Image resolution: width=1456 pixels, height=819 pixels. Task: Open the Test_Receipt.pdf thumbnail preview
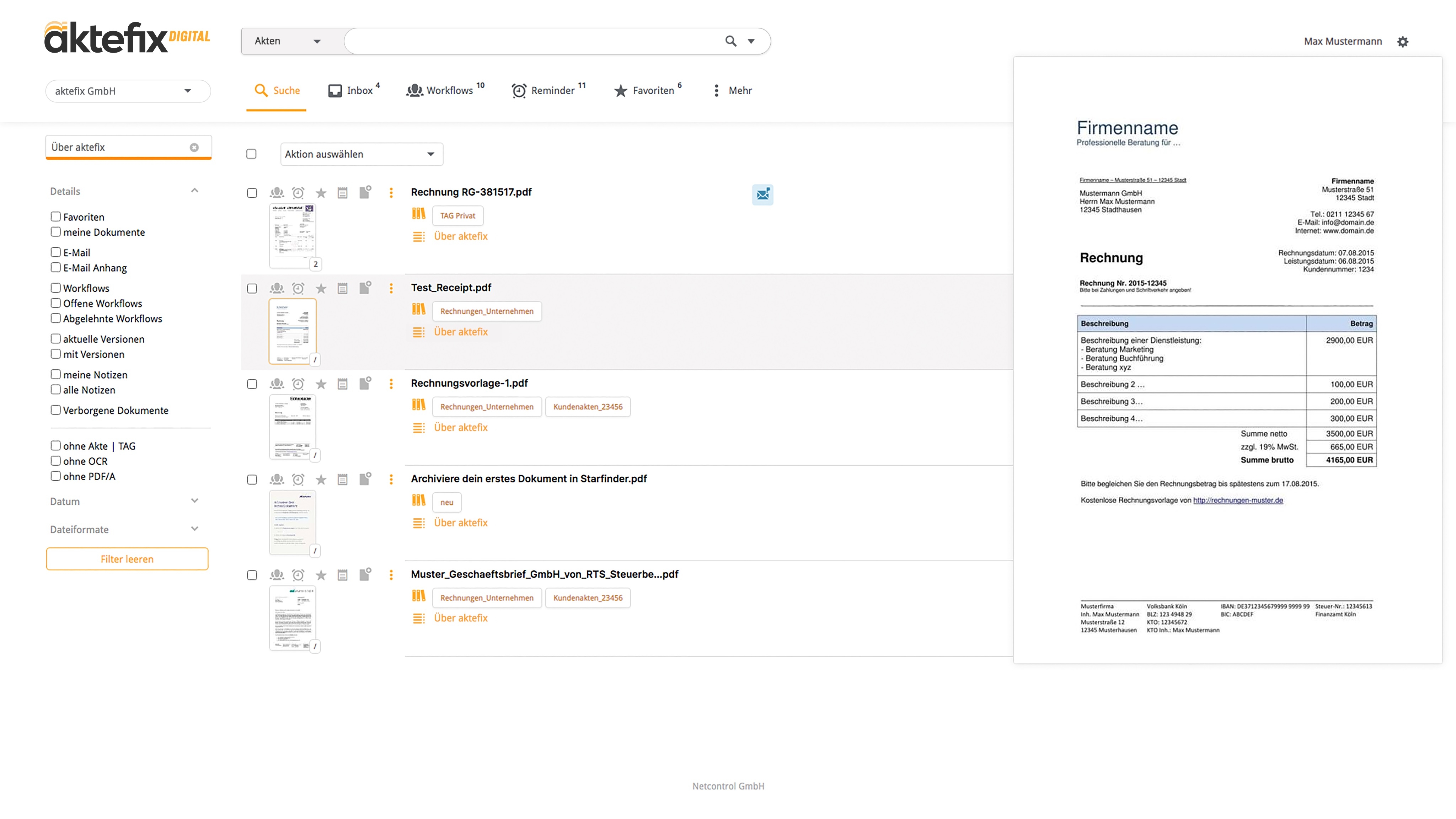tap(292, 331)
